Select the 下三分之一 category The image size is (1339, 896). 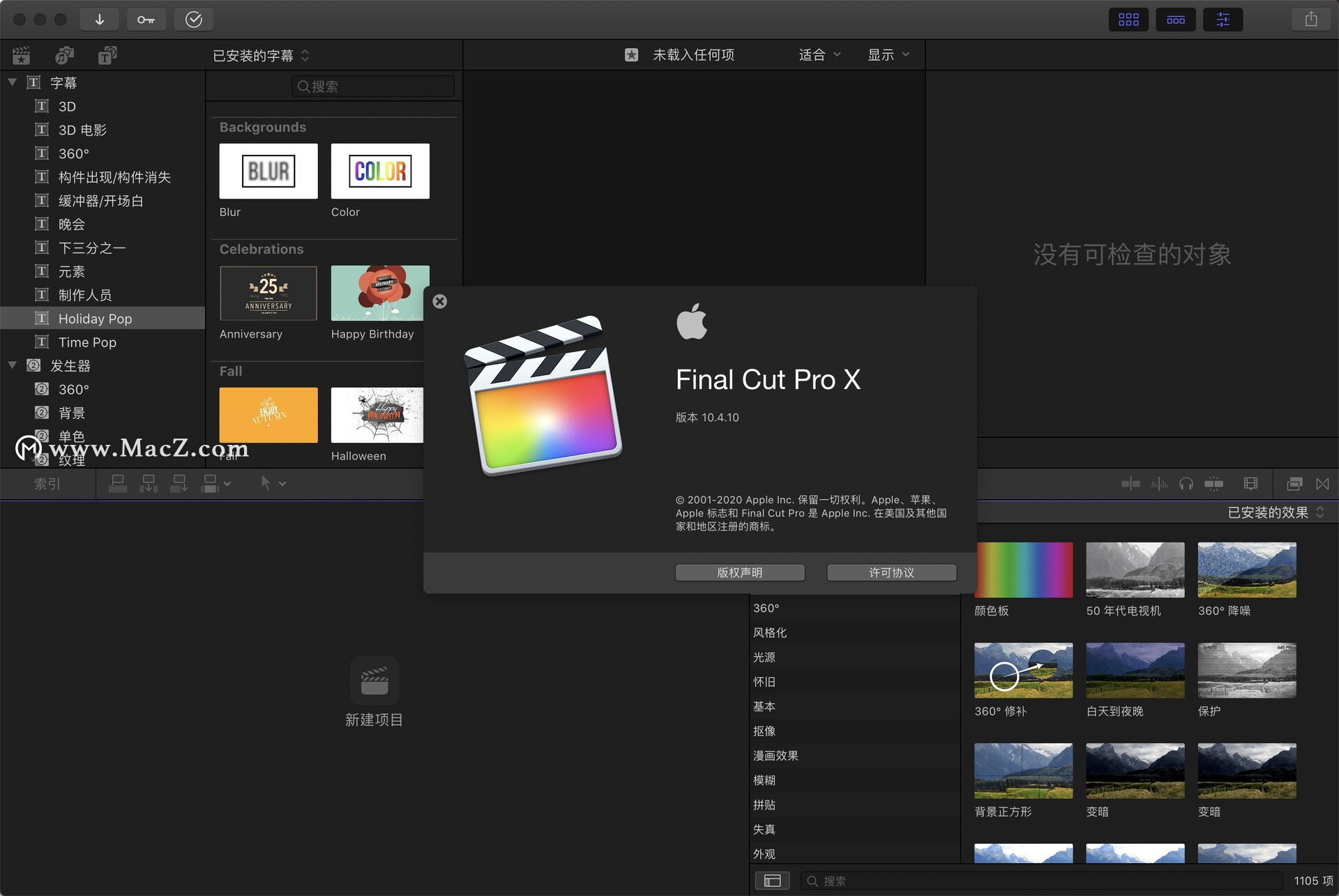point(103,248)
